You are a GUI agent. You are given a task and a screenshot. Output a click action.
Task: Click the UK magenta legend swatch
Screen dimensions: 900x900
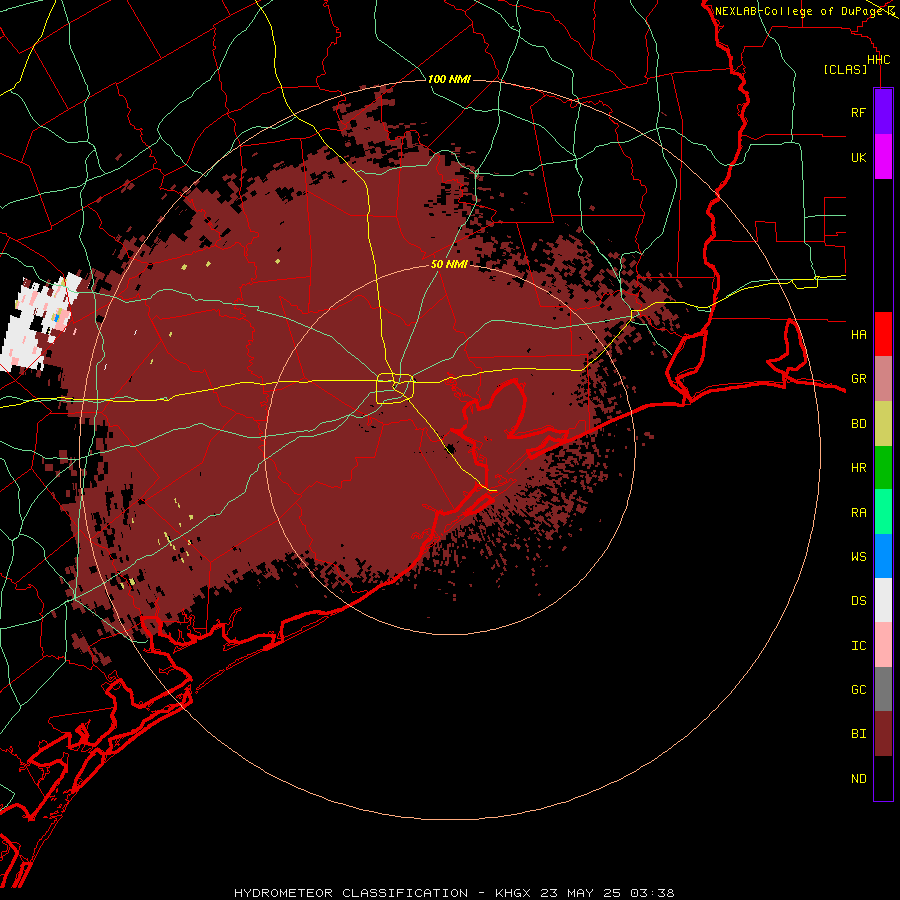[x=883, y=157]
